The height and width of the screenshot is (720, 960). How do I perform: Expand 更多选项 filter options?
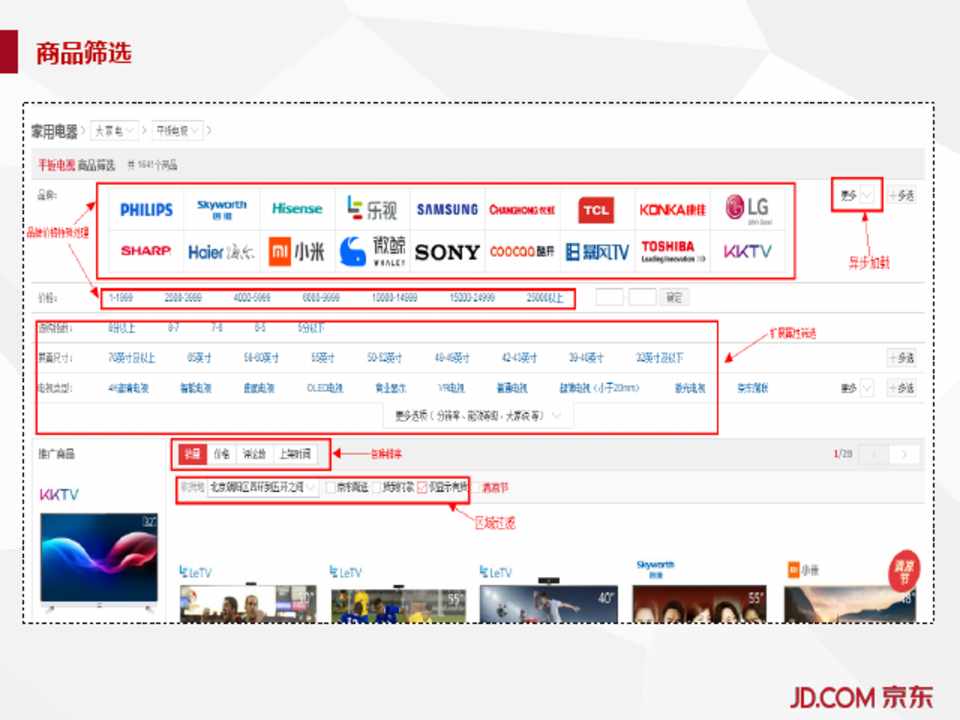click(478, 414)
